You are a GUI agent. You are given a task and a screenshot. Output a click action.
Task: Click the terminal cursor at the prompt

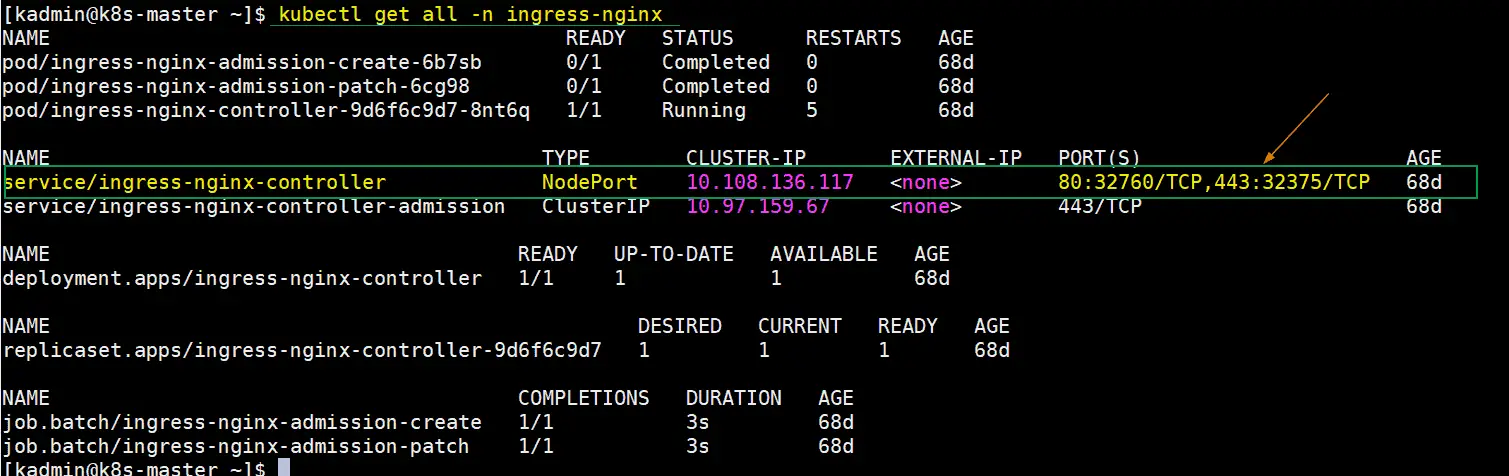pos(284,468)
